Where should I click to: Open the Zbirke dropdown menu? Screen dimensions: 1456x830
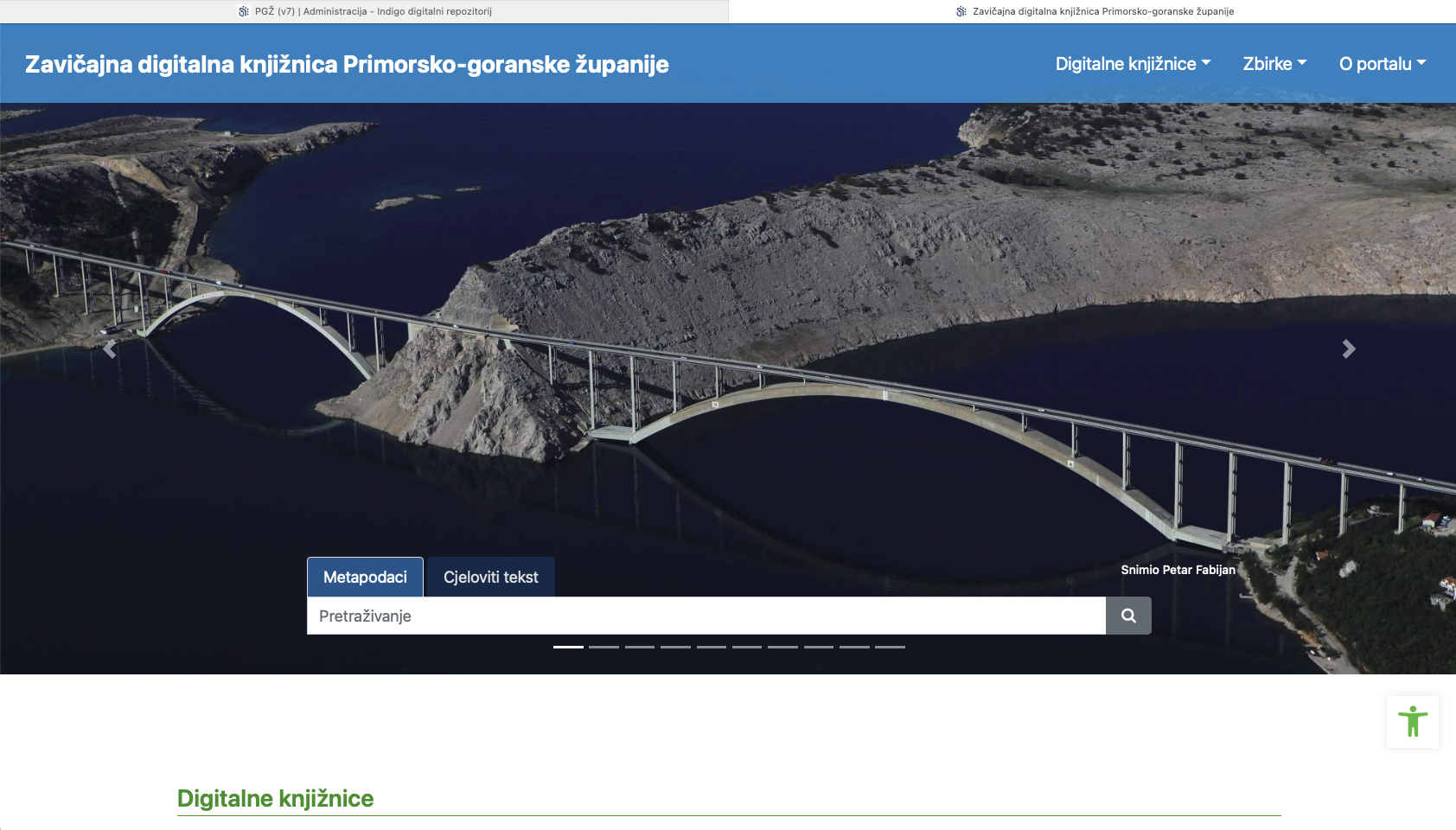[x=1274, y=63]
